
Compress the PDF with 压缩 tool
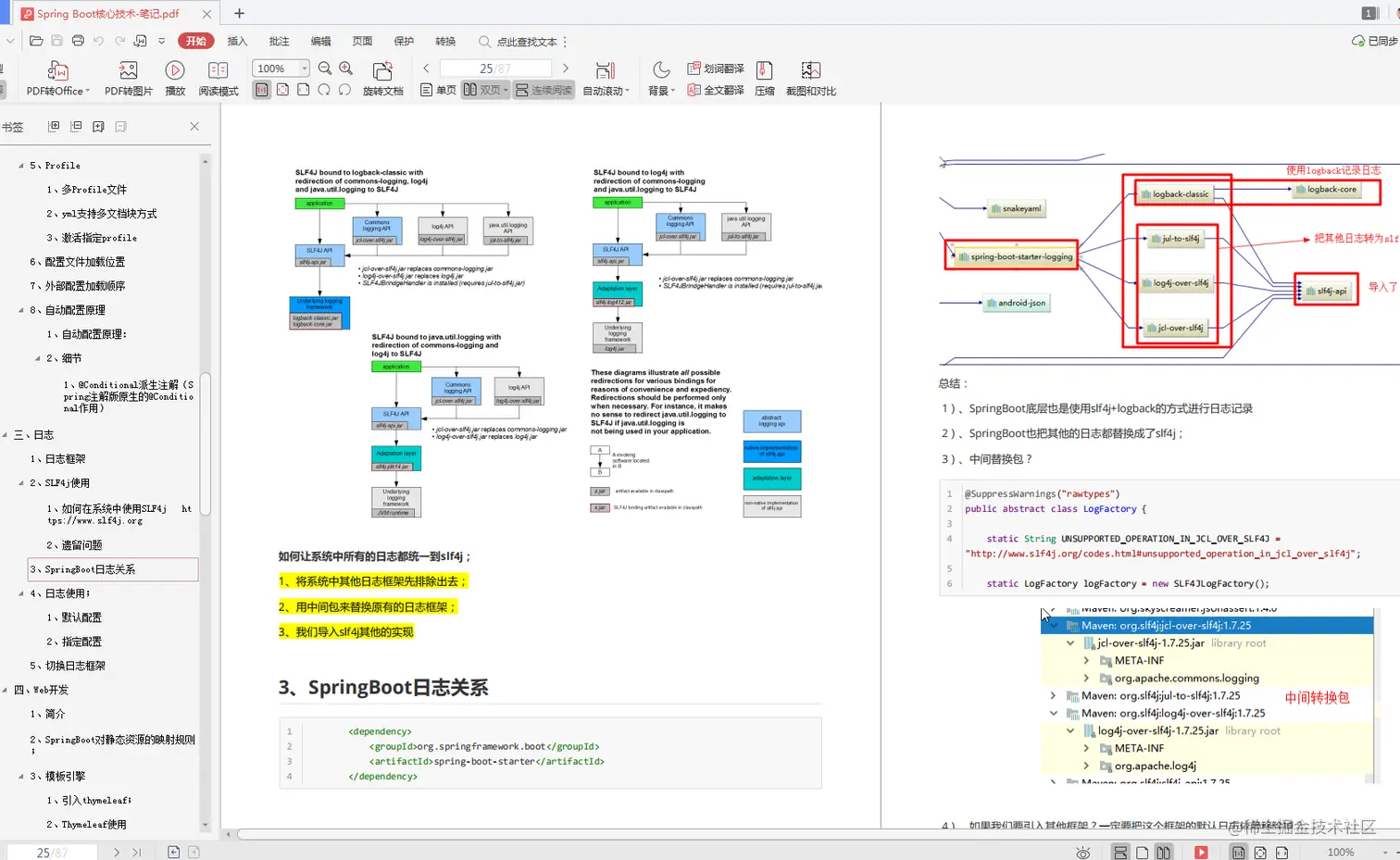click(763, 78)
